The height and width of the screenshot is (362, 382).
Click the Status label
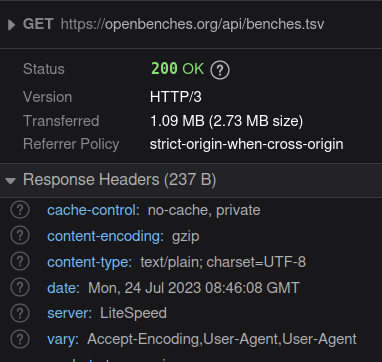(44, 69)
